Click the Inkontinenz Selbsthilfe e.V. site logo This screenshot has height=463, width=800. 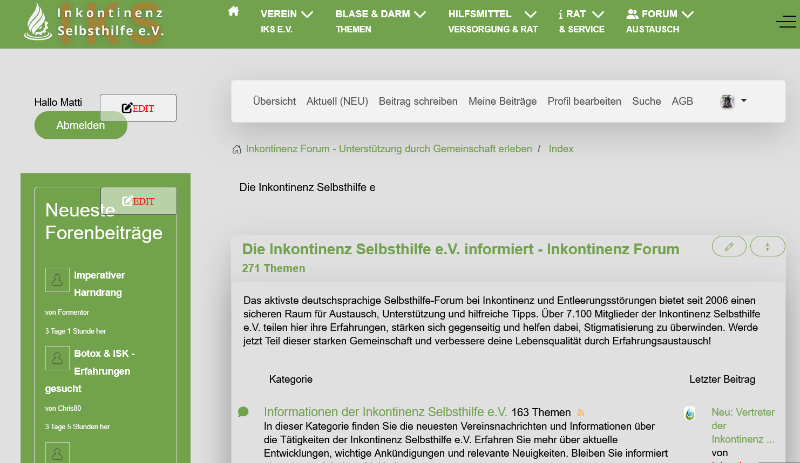point(95,22)
